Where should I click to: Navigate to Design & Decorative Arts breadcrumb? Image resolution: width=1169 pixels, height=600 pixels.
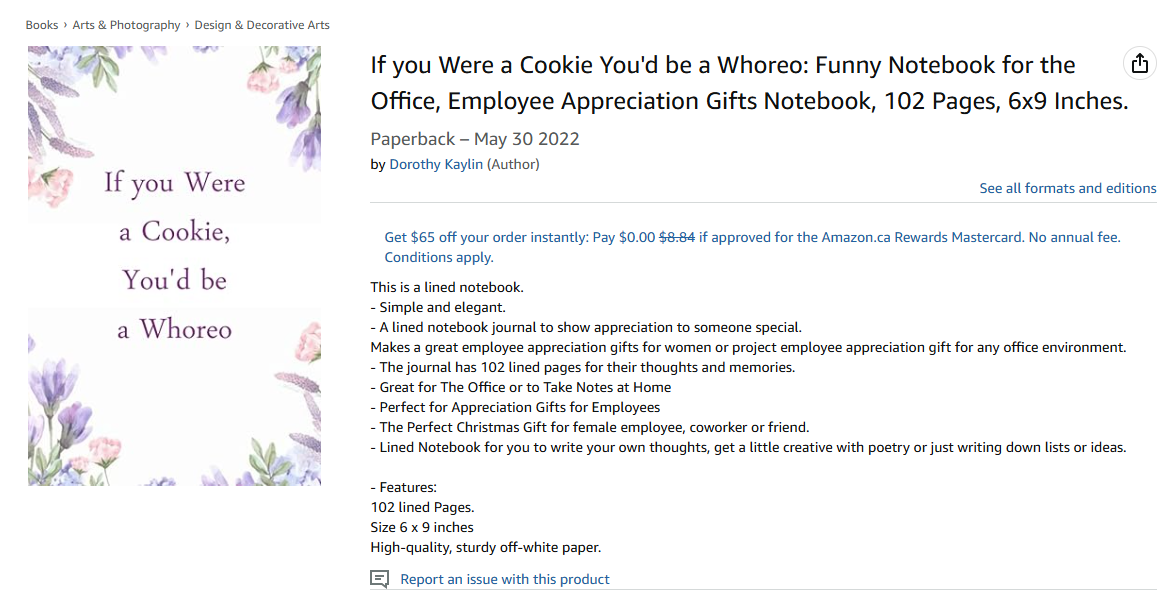262,25
